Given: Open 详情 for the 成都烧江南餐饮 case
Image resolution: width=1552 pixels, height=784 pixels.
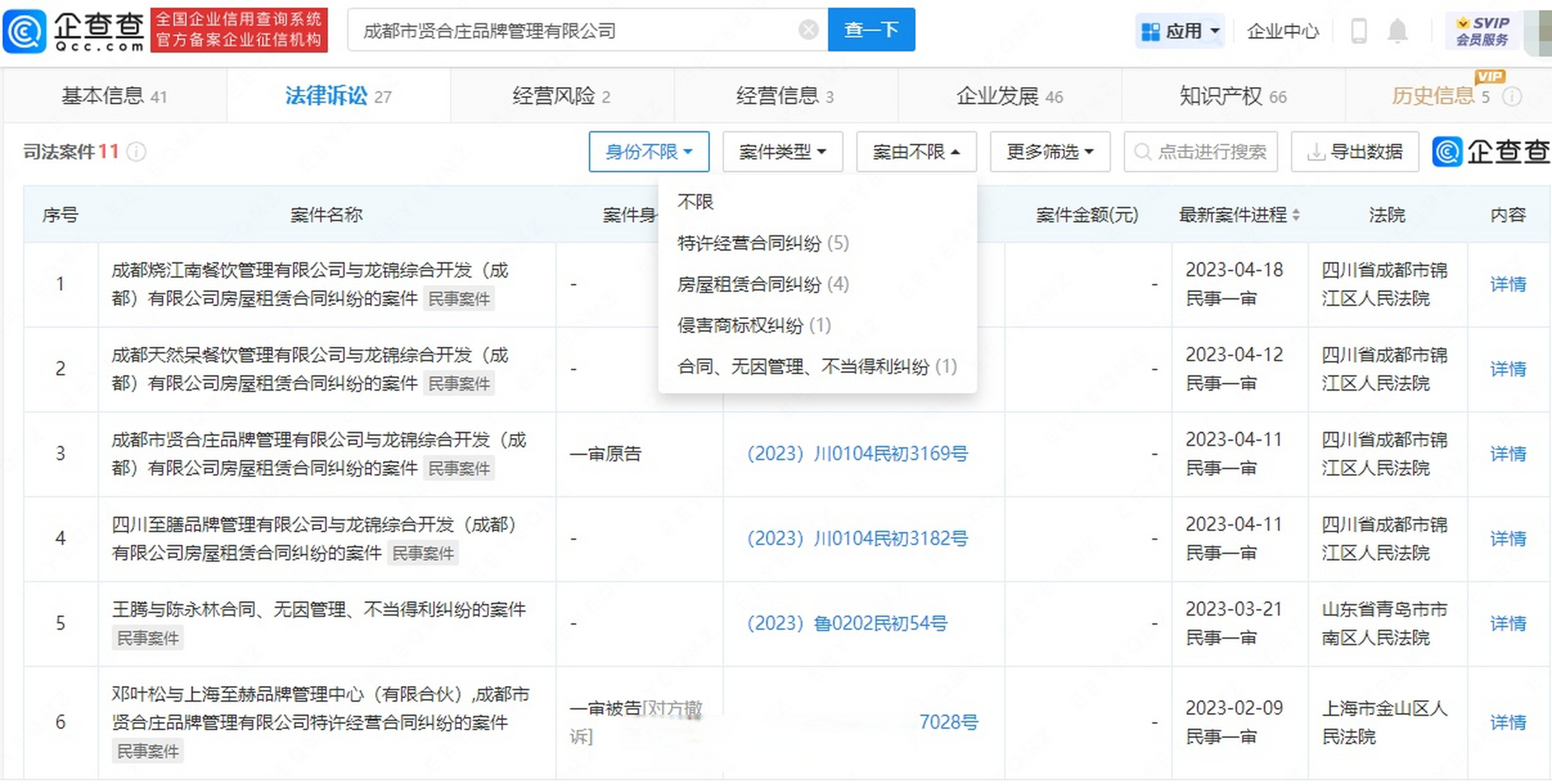Looking at the screenshot, I should (x=1508, y=284).
